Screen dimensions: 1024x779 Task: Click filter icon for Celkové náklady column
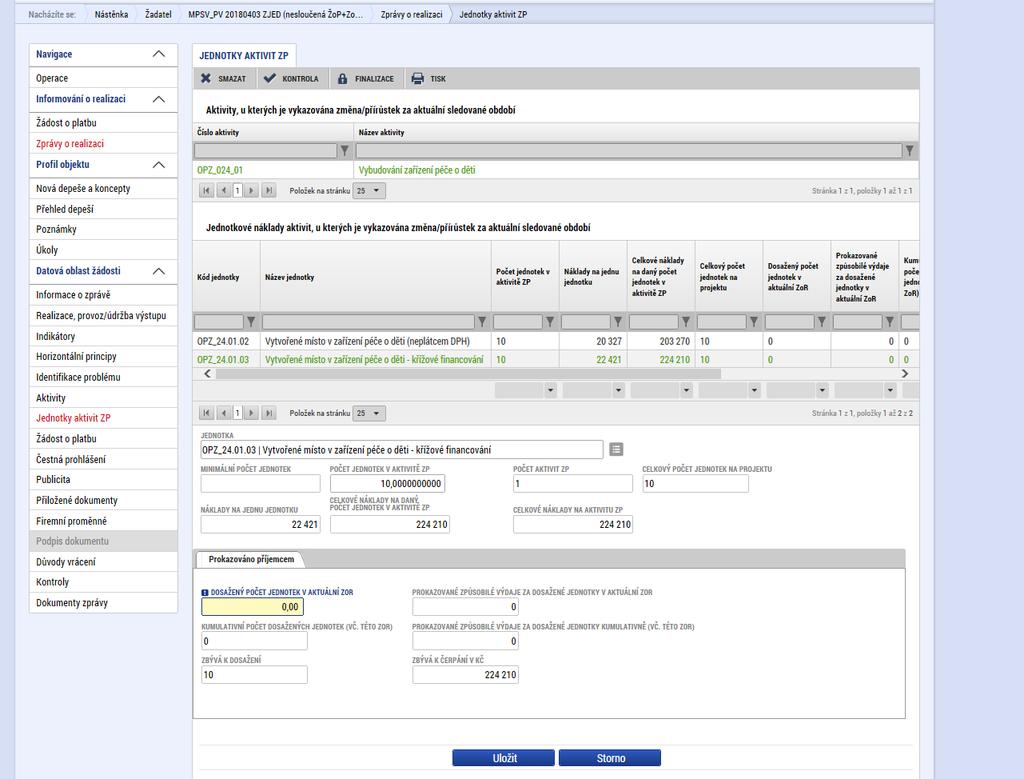(686, 321)
